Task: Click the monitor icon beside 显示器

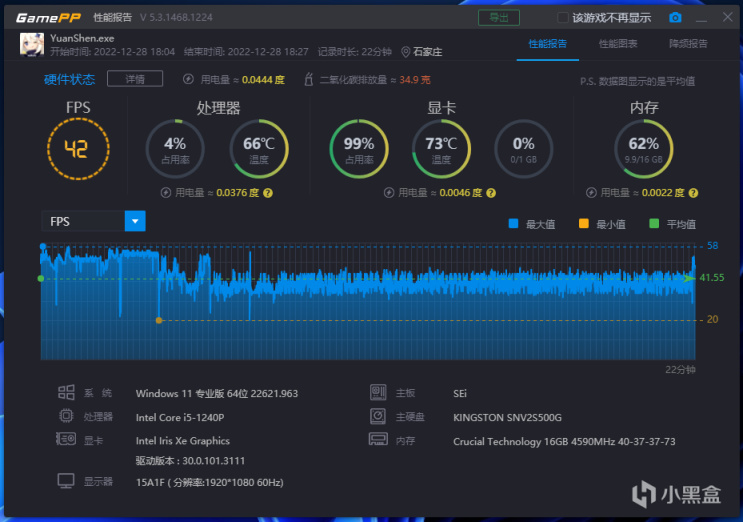Action: tap(66, 481)
